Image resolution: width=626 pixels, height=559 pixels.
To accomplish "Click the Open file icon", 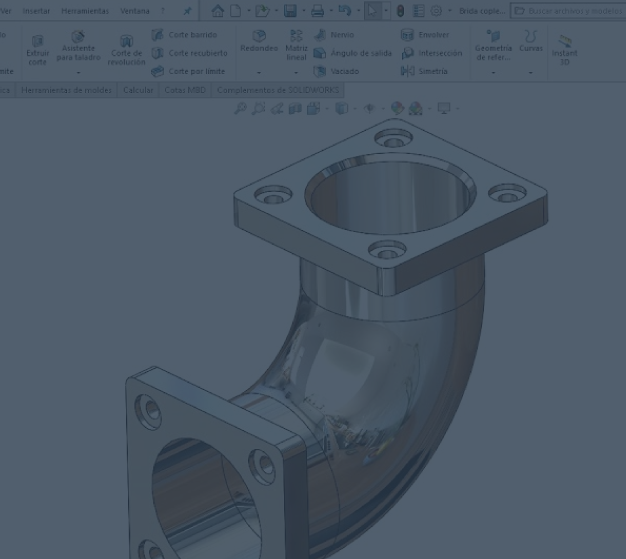I will 262,11.
